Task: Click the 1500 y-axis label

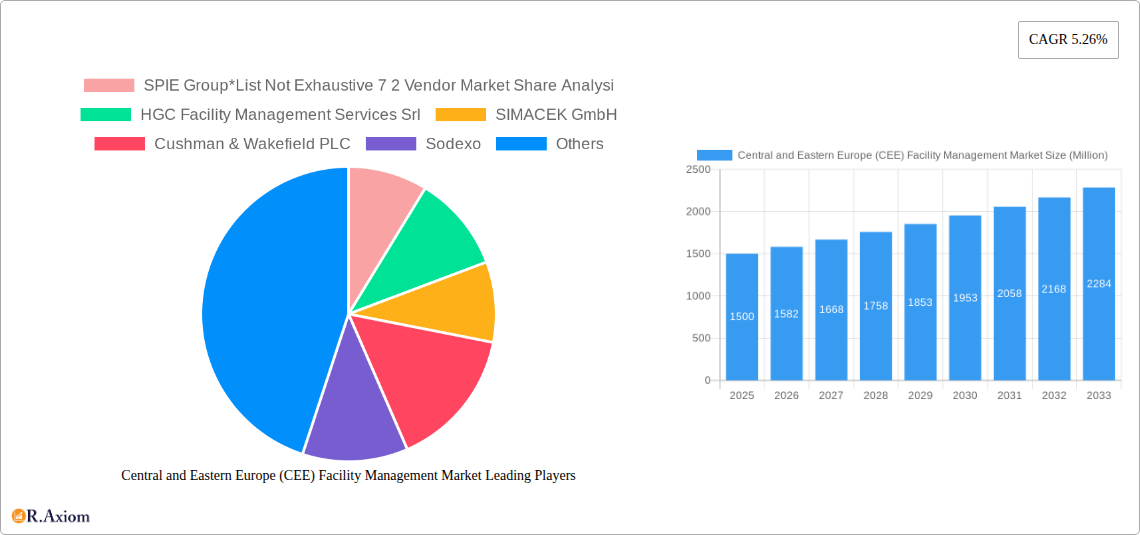Action: (x=698, y=254)
